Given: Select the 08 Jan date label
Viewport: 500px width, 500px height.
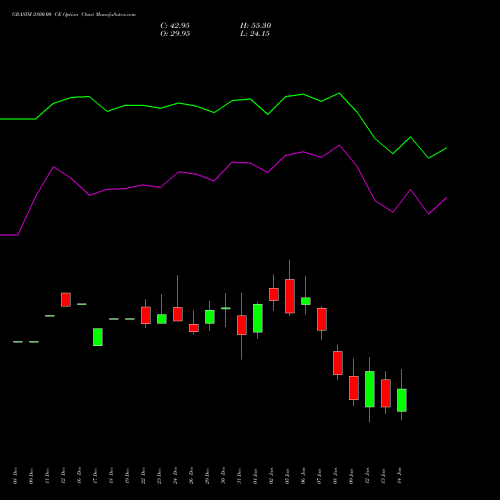Looking at the screenshot, I should (x=335, y=476).
